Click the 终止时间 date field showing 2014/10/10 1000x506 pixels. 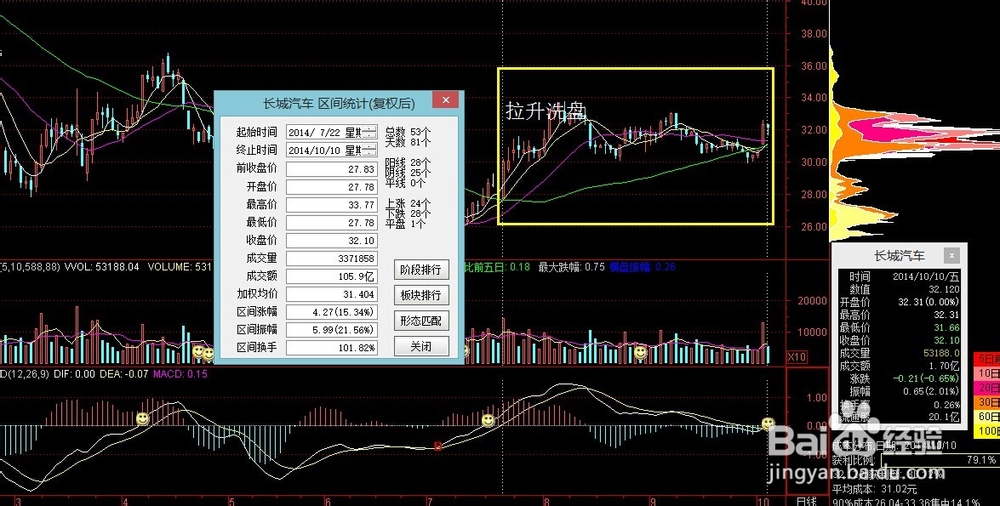pos(332,151)
